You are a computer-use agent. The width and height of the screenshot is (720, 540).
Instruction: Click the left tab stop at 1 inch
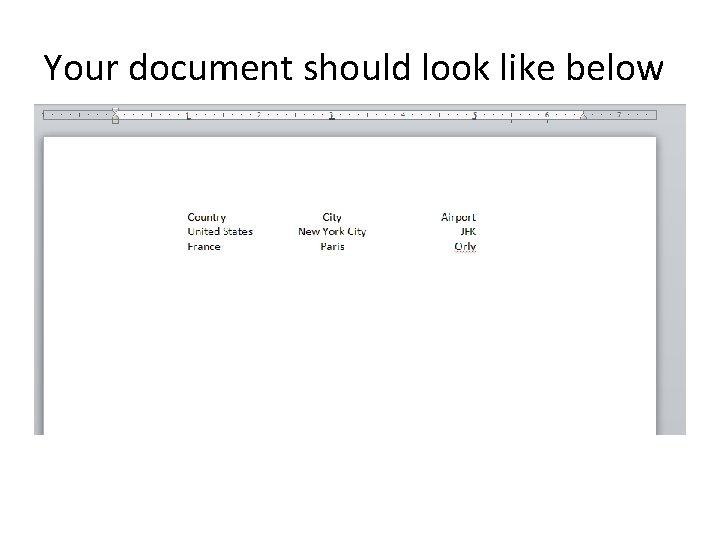click(187, 116)
